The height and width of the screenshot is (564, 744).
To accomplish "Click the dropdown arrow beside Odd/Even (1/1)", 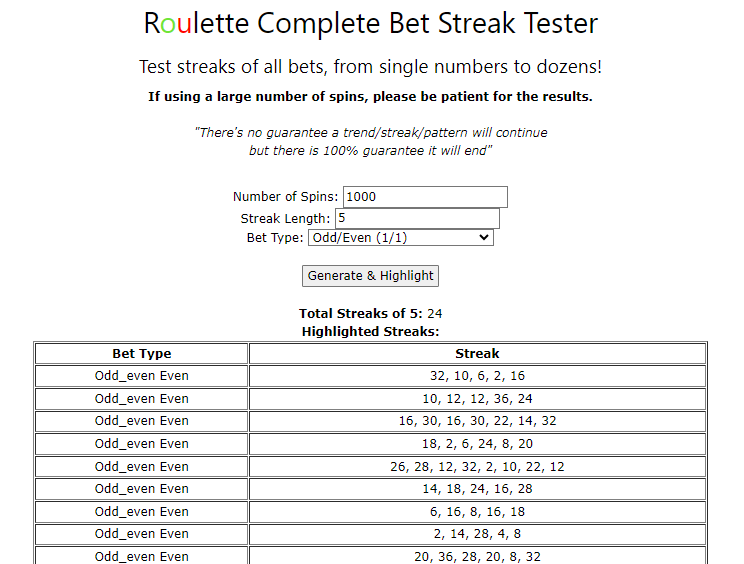I will [484, 237].
